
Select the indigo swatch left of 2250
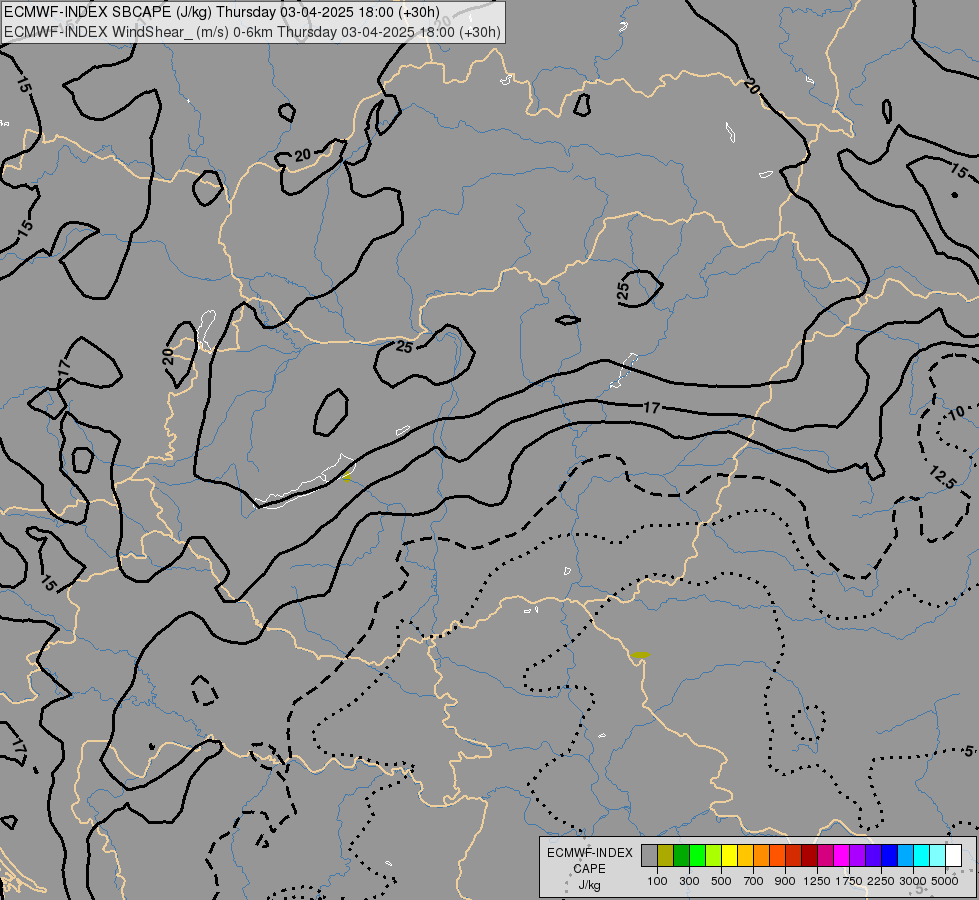(873, 856)
